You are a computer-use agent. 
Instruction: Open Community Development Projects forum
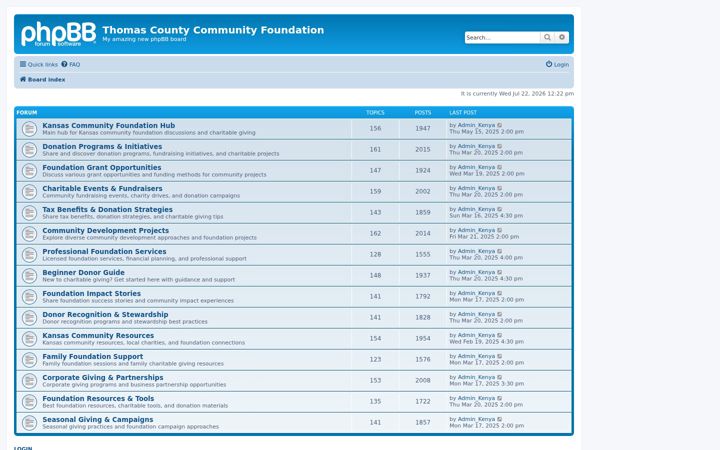click(106, 231)
